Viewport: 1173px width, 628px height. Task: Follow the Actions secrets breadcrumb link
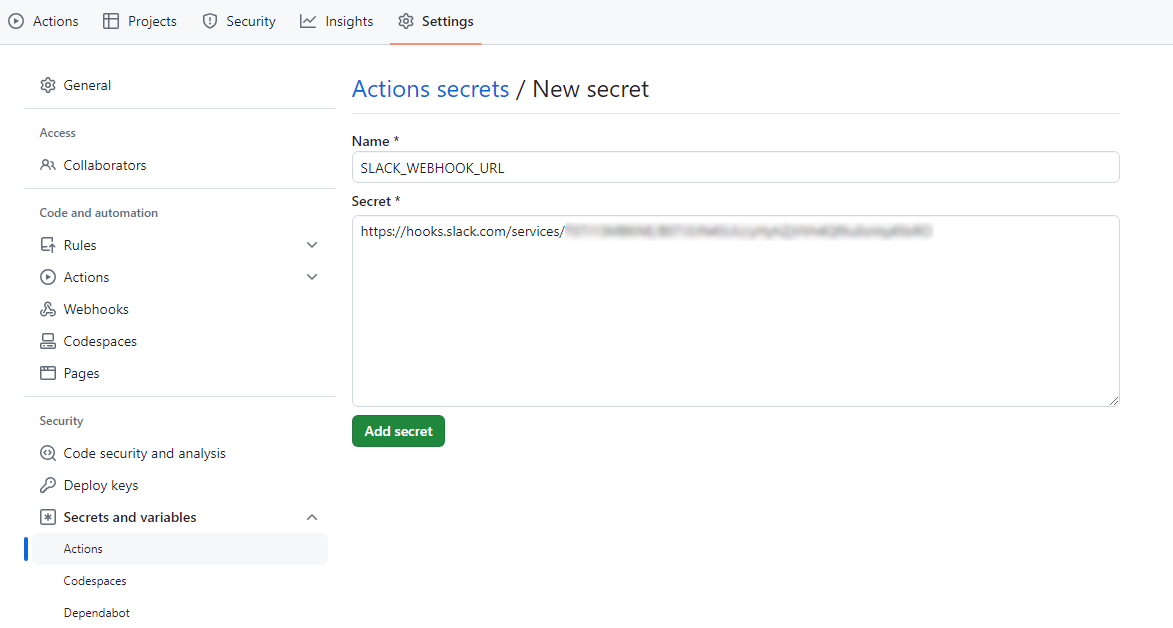[x=430, y=89]
